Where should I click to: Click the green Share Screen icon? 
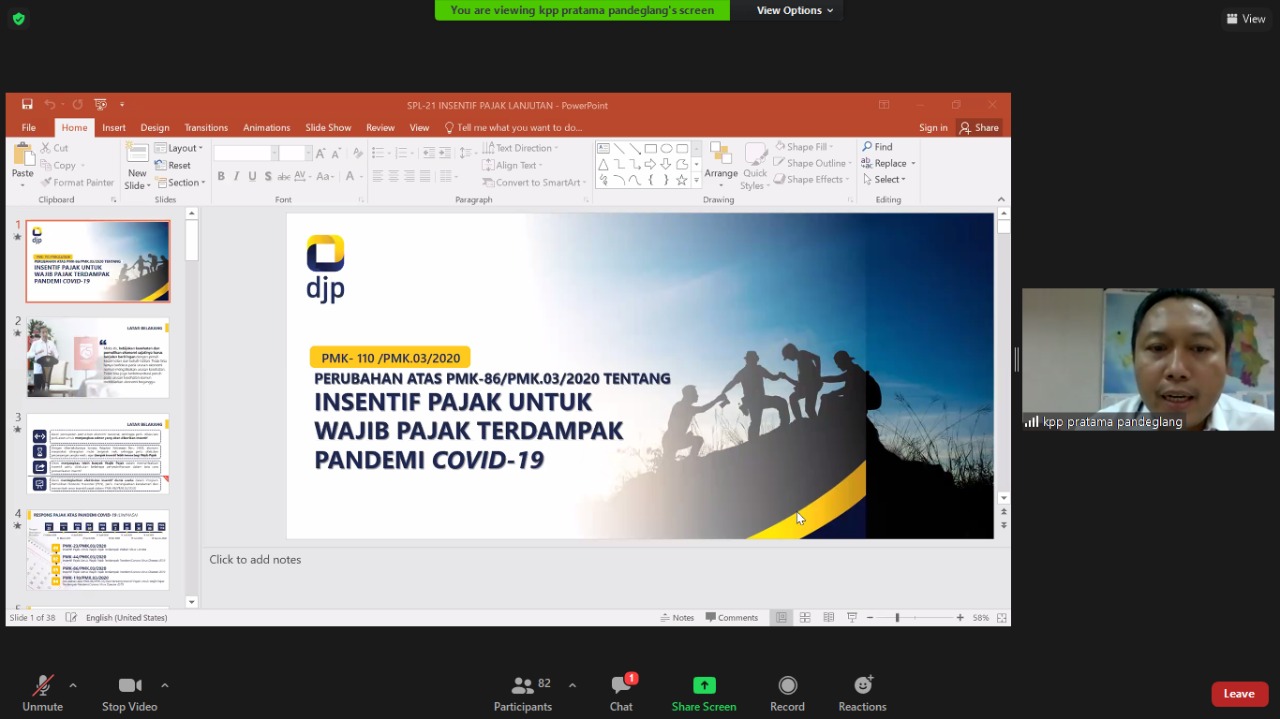[704, 686]
